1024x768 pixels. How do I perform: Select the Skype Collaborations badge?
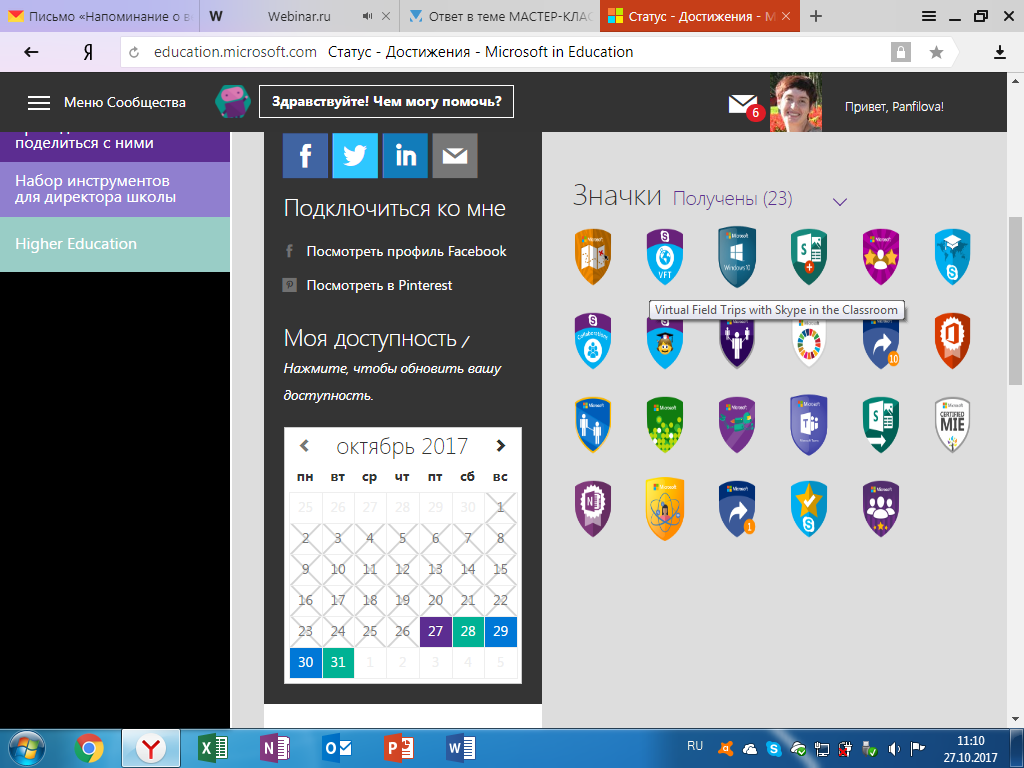tap(593, 340)
